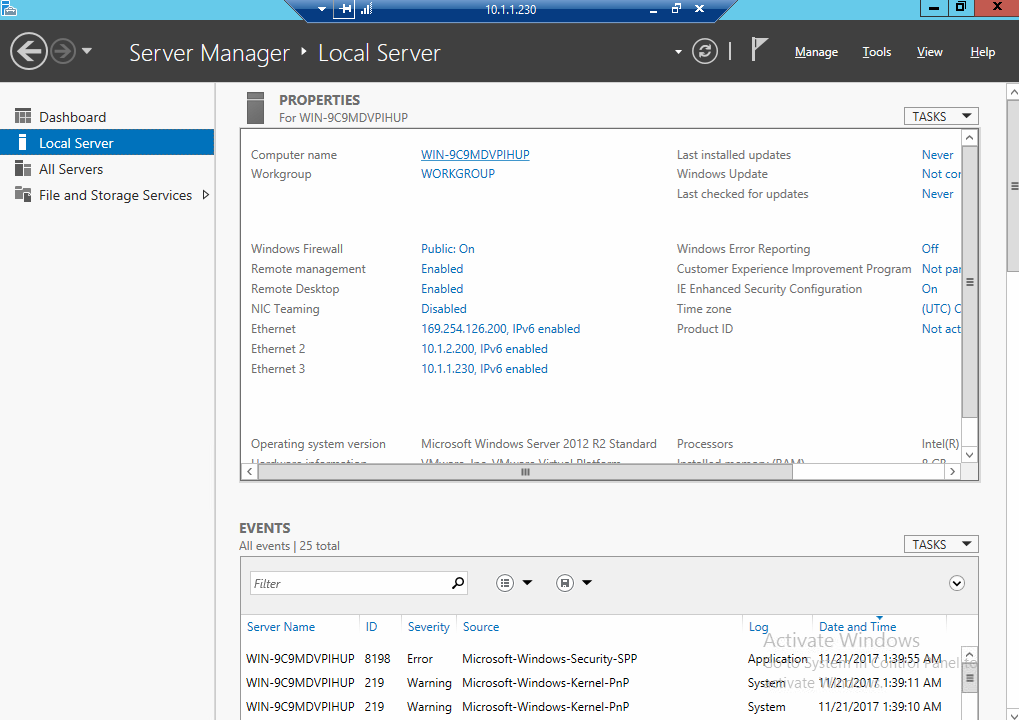
Task: Toggle IE Enhanced Security Configuration On setting
Action: [929, 288]
